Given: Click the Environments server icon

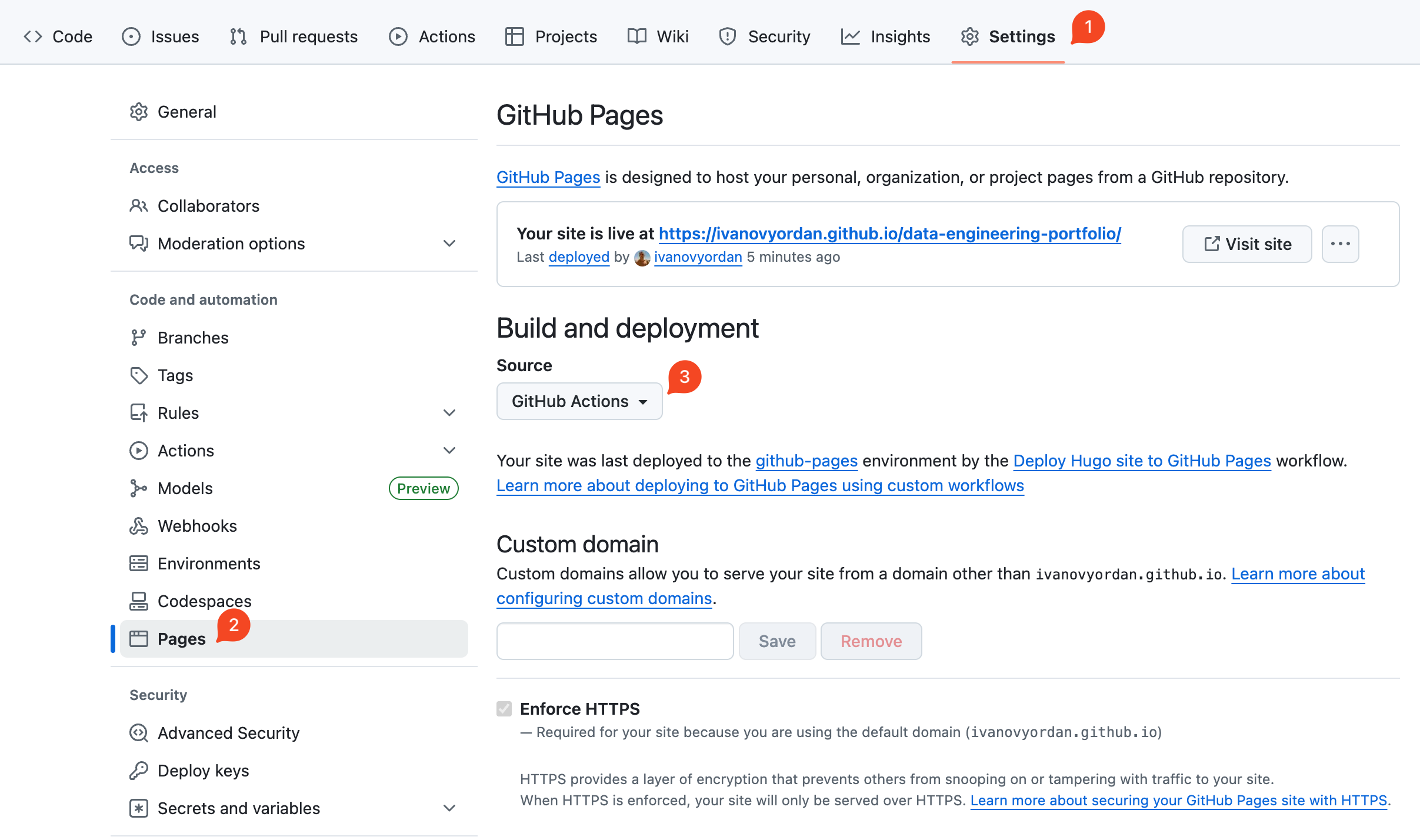Looking at the screenshot, I should point(139,564).
